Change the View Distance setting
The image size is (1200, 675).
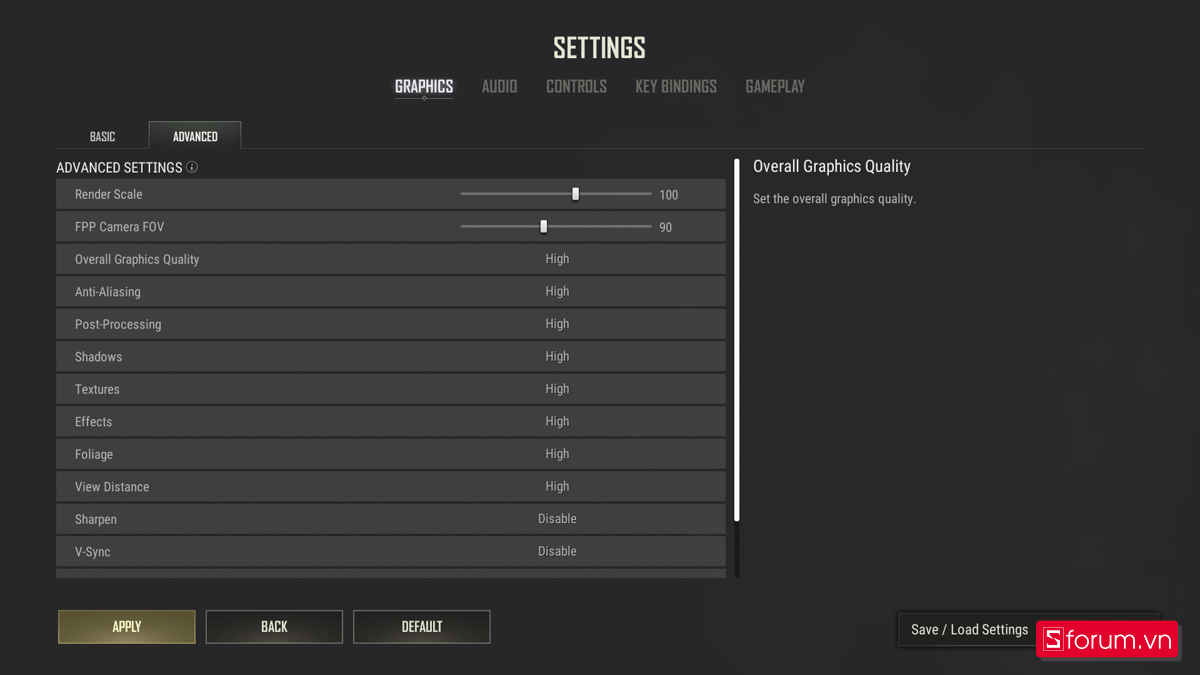[557, 487]
